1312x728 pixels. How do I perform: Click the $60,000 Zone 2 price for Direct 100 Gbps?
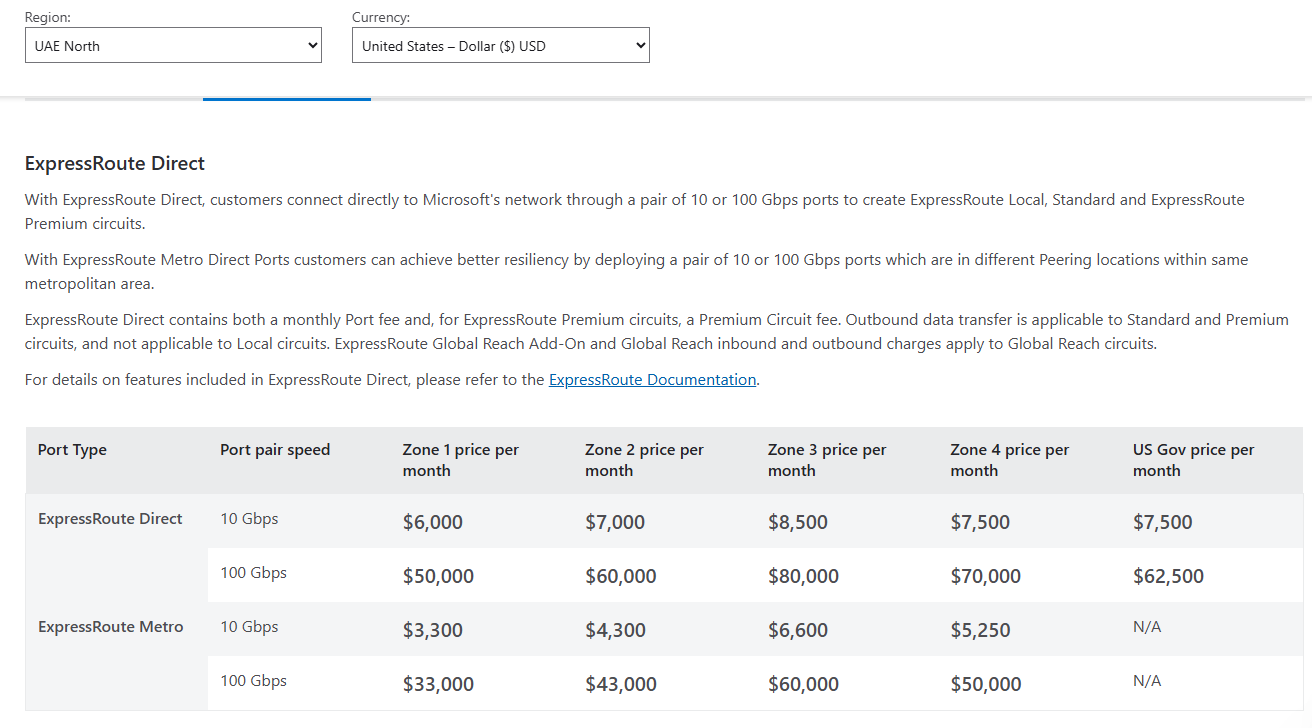621,576
